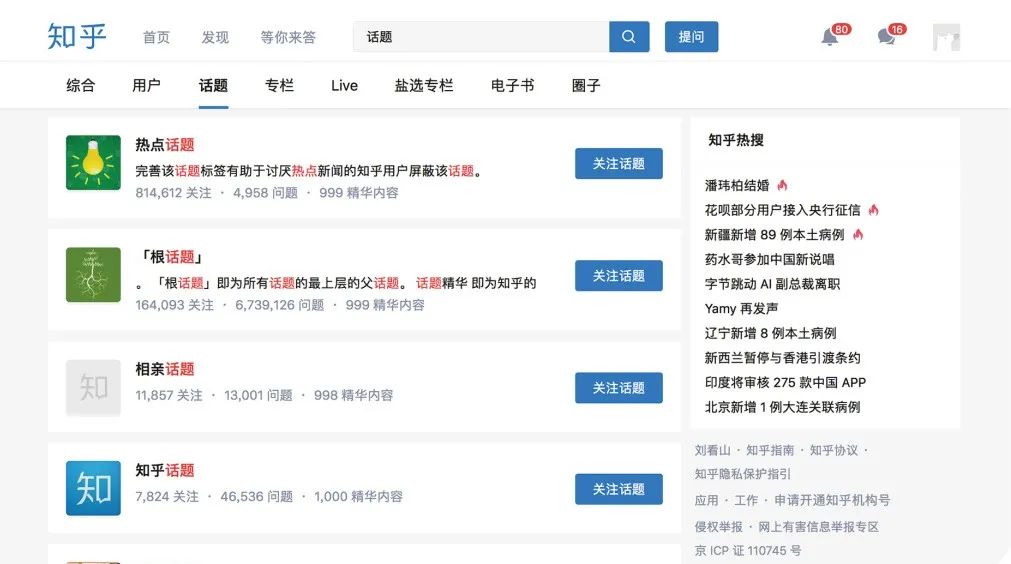This screenshot has width=1011, height=564.
Task: Open hot search 北京新增 1 例大连关联病例
Action: click(x=783, y=407)
